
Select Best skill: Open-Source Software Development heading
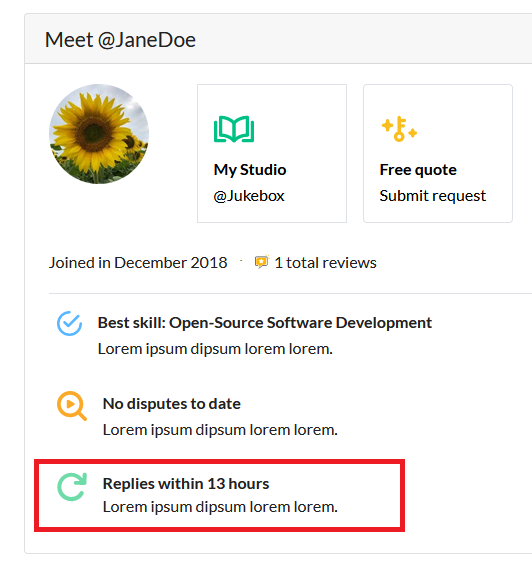click(x=265, y=323)
